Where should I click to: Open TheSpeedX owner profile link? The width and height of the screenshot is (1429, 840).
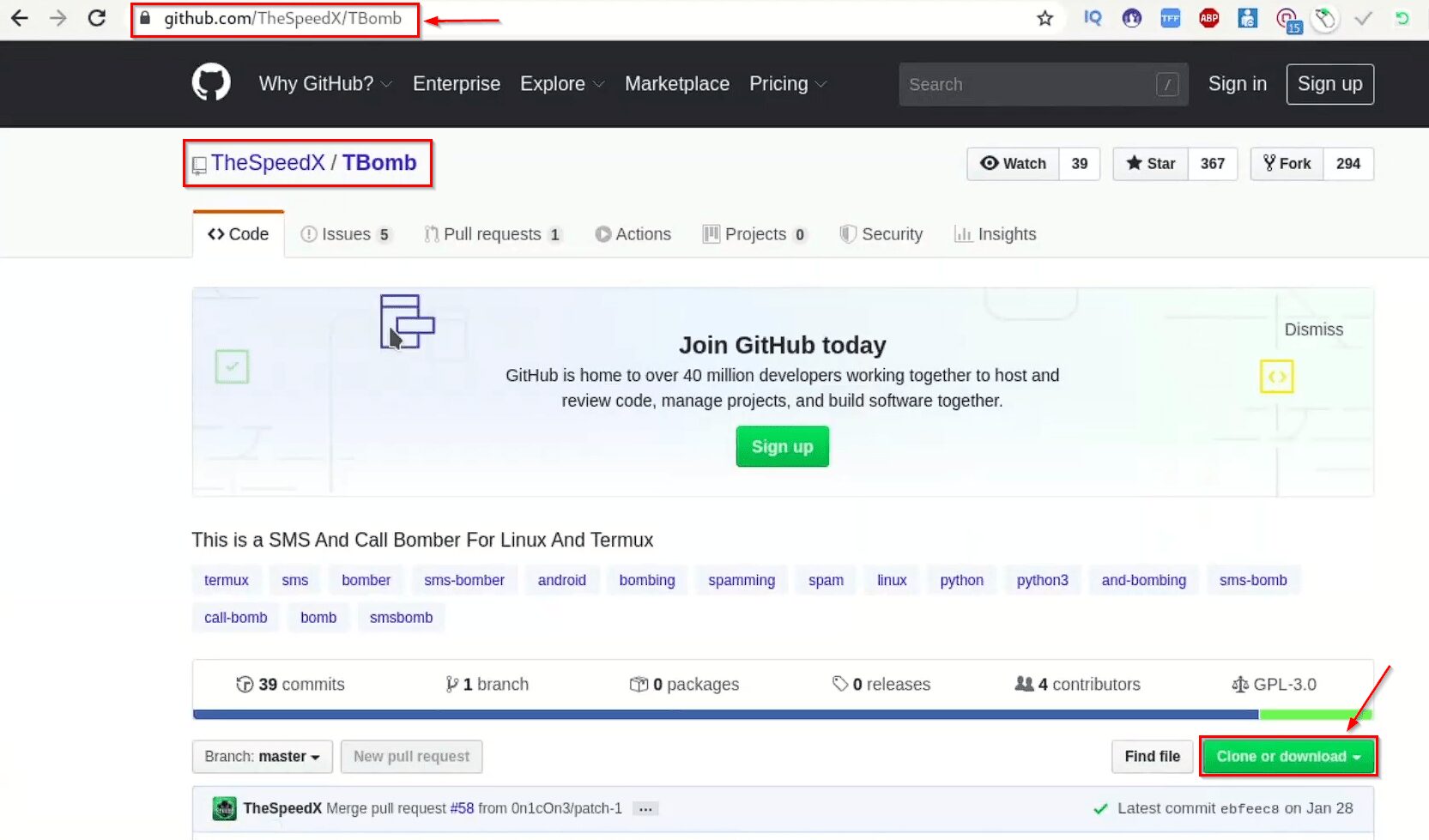pos(268,163)
